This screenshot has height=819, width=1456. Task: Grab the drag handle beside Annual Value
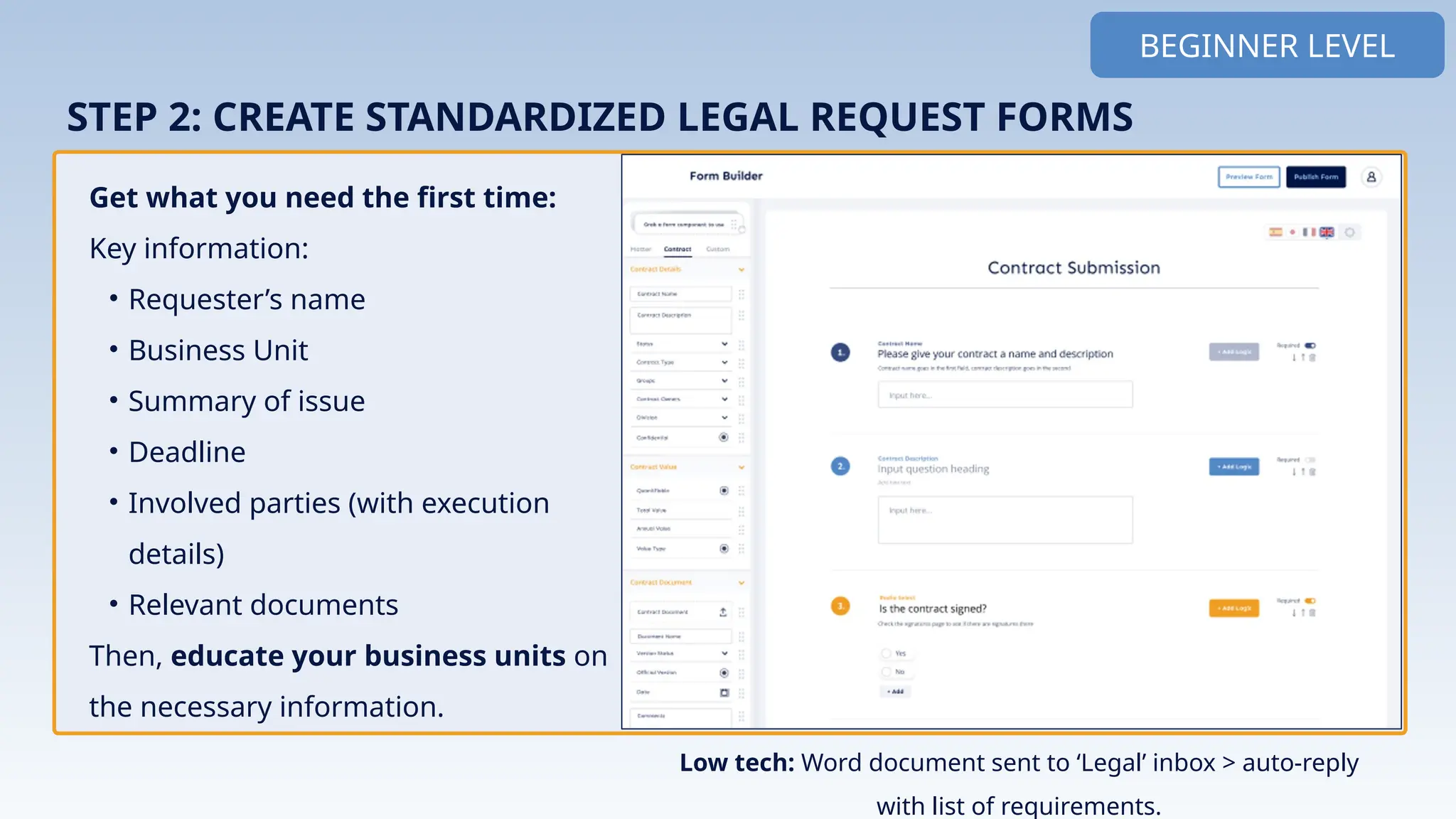(x=742, y=530)
